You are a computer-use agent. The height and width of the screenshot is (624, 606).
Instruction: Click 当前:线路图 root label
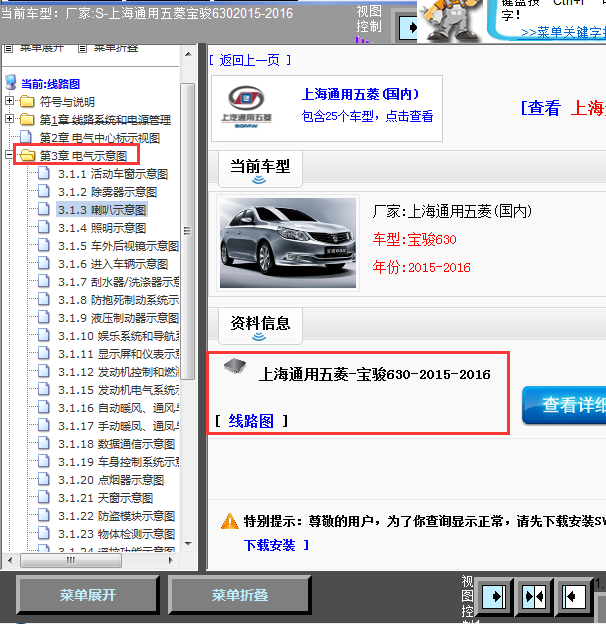point(50,84)
